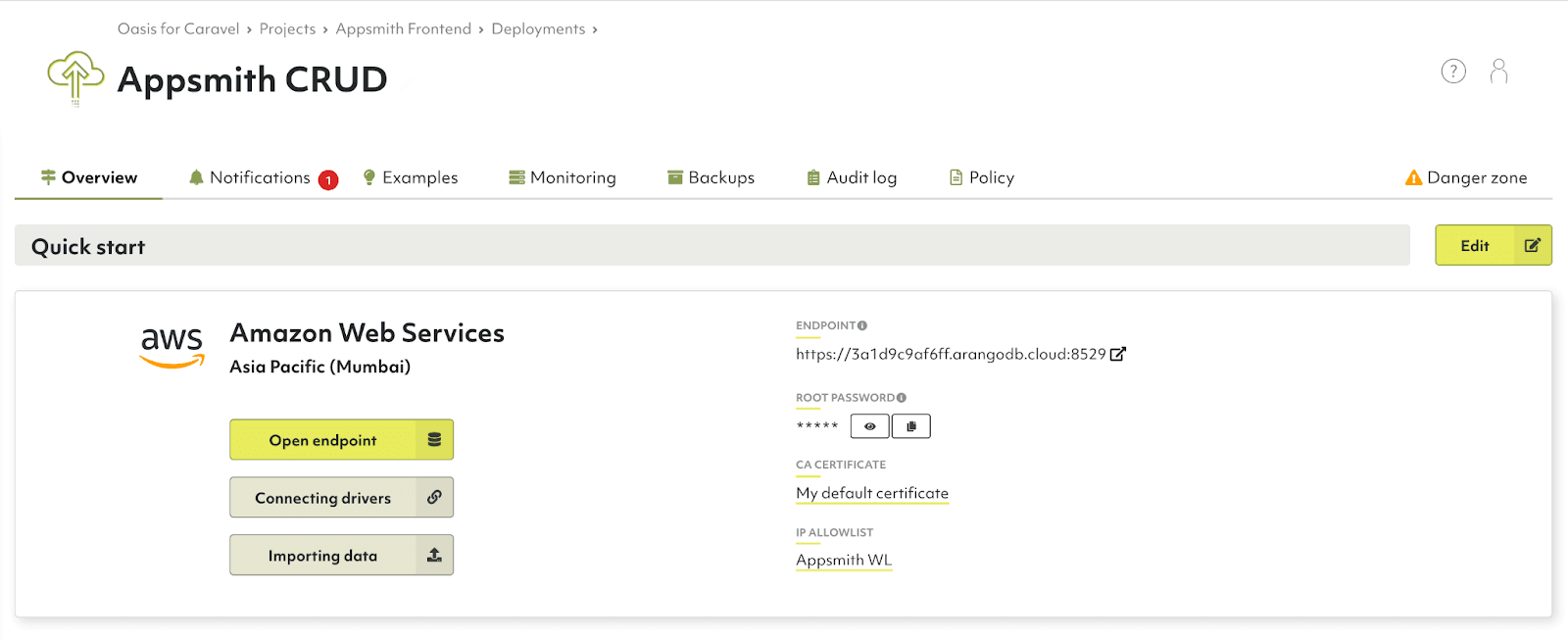
Task: Open the Connecting drivers button
Action: (x=341, y=498)
